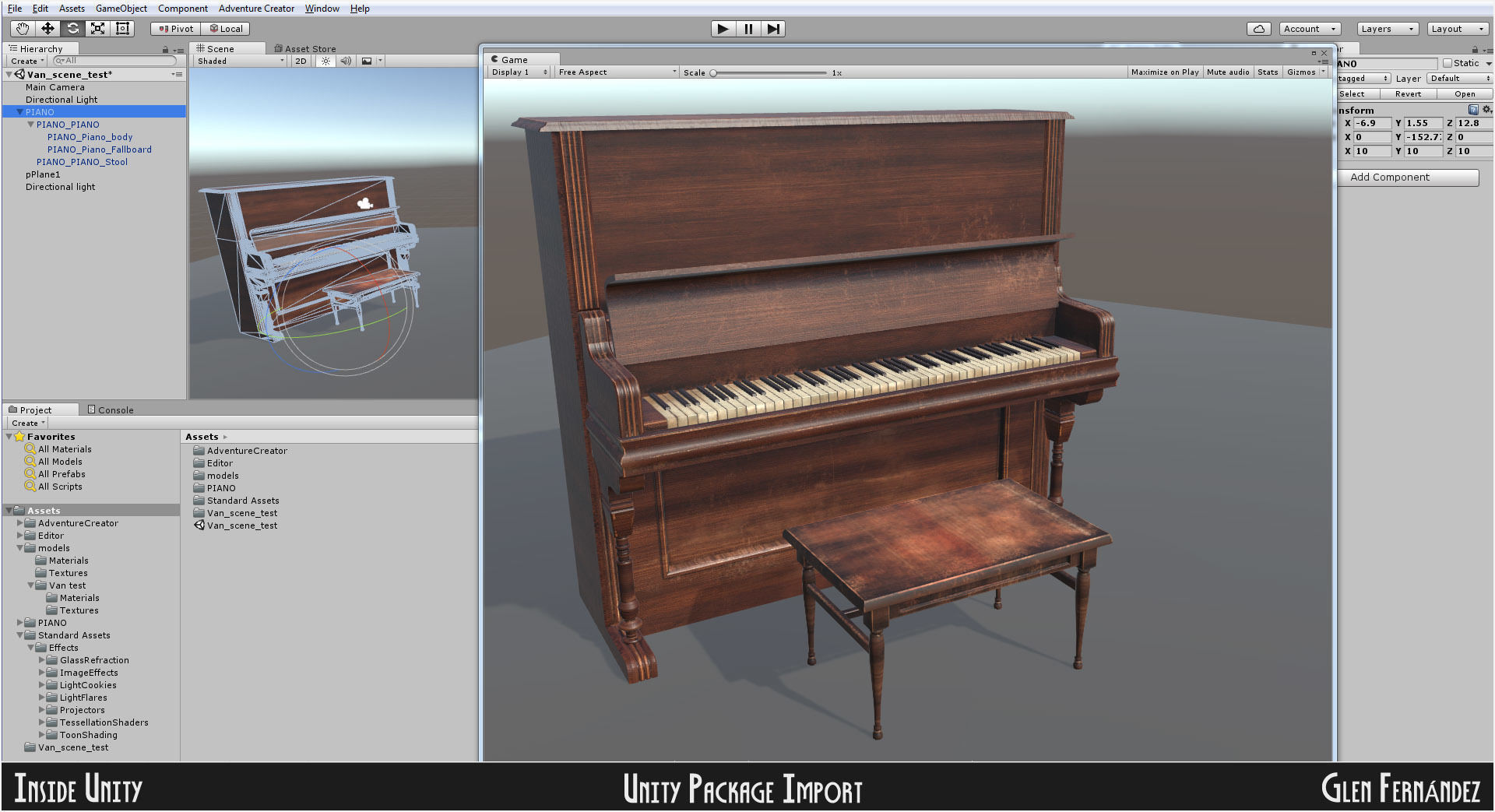Open the GameObject menu
The width and height of the screenshot is (1495, 812).
coord(121,9)
